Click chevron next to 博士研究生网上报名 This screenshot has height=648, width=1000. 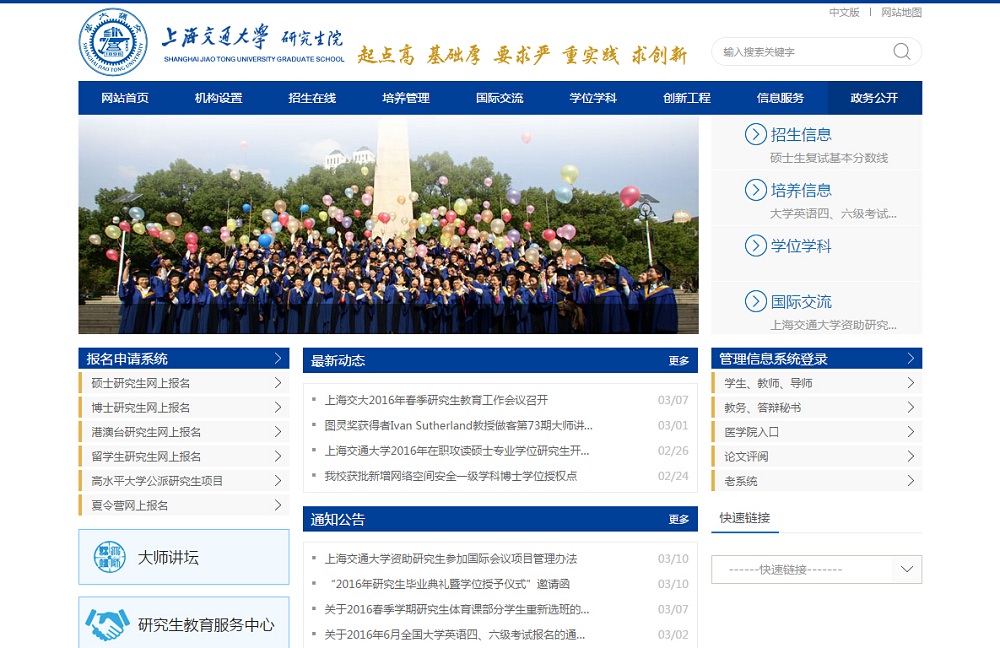click(277, 407)
